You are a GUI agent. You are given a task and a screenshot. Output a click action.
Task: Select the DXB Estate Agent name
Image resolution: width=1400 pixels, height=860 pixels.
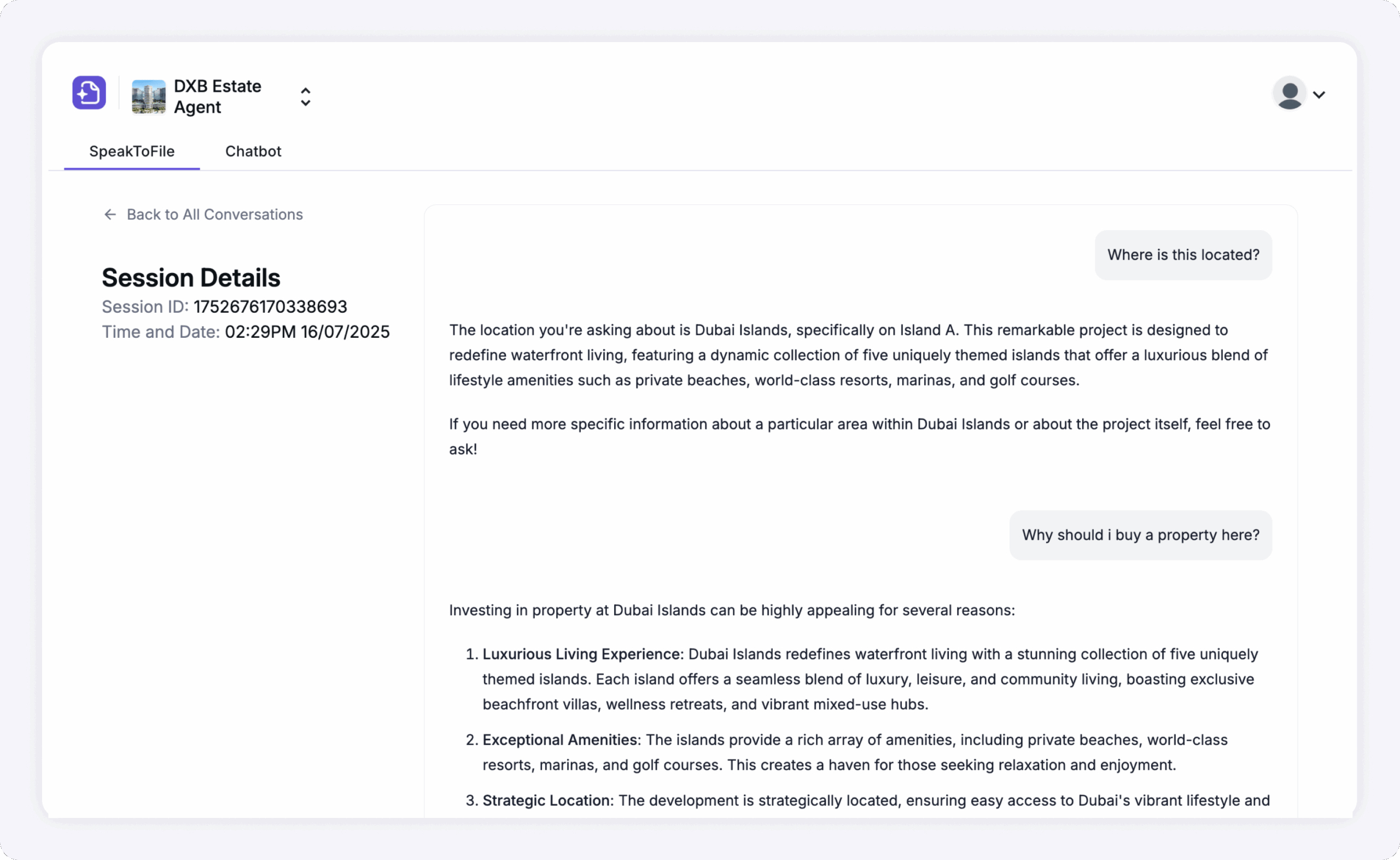pyautogui.click(x=217, y=97)
